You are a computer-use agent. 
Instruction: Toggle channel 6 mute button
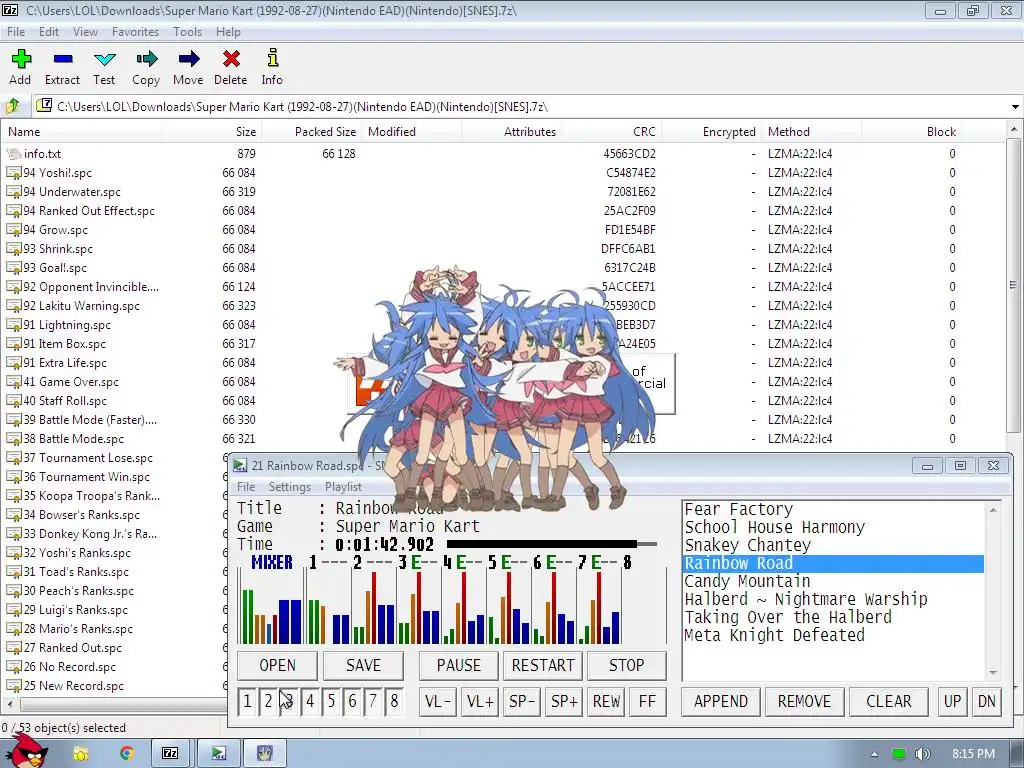click(x=352, y=701)
